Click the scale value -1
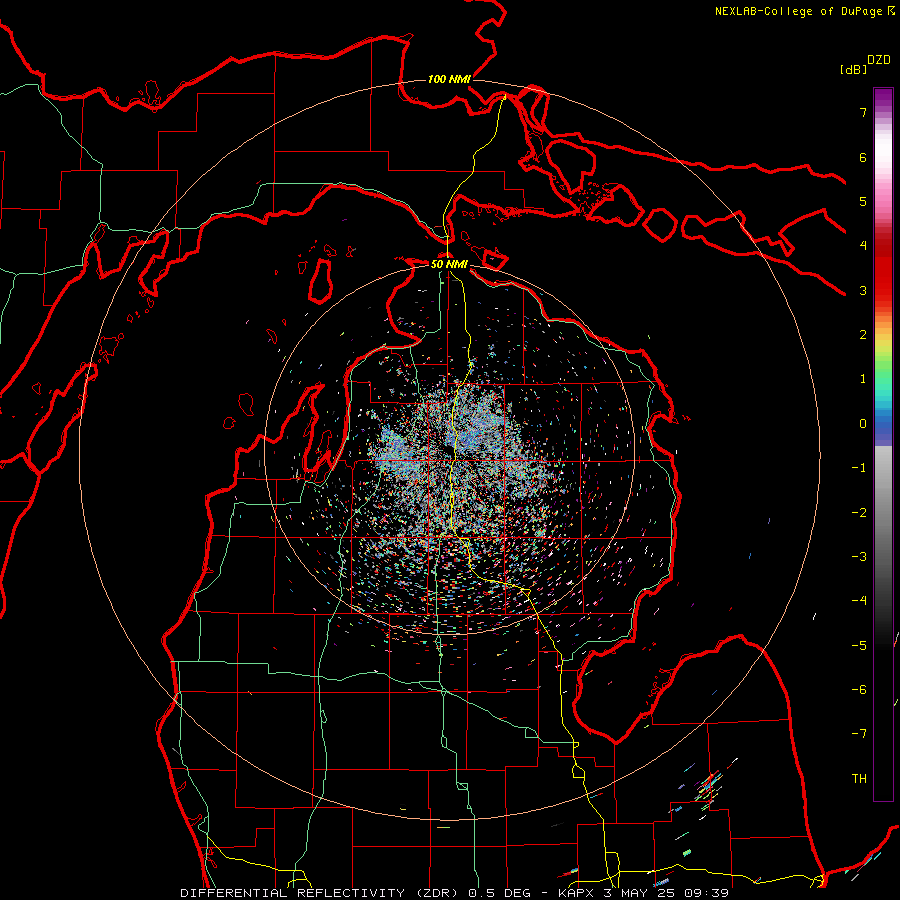The height and width of the screenshot is (900, 900). (859, 468)
